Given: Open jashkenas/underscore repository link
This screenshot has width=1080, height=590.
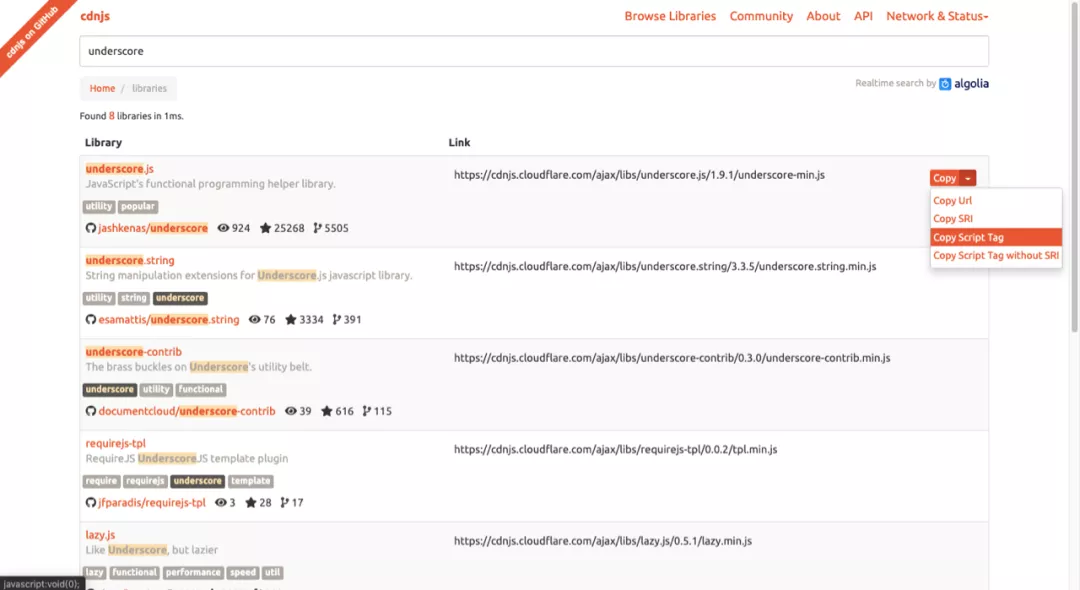Looking at the screenshot, I should pyautogui.click(x=153, y=228).
